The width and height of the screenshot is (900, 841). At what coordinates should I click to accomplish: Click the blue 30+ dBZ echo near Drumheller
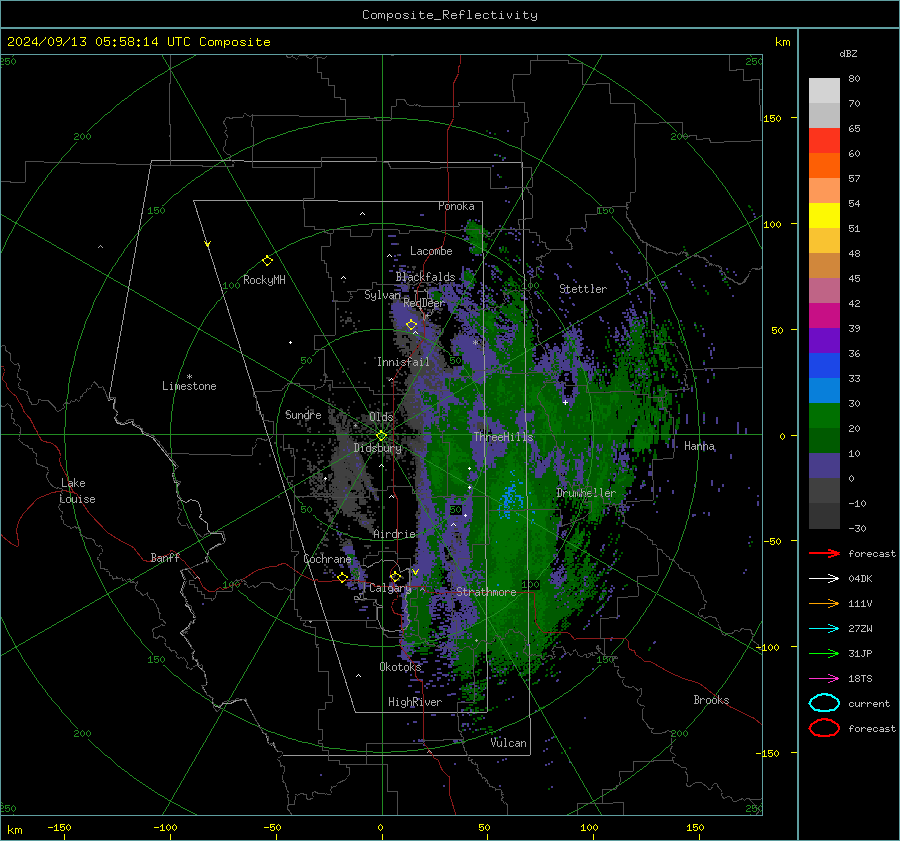(510, 497)
